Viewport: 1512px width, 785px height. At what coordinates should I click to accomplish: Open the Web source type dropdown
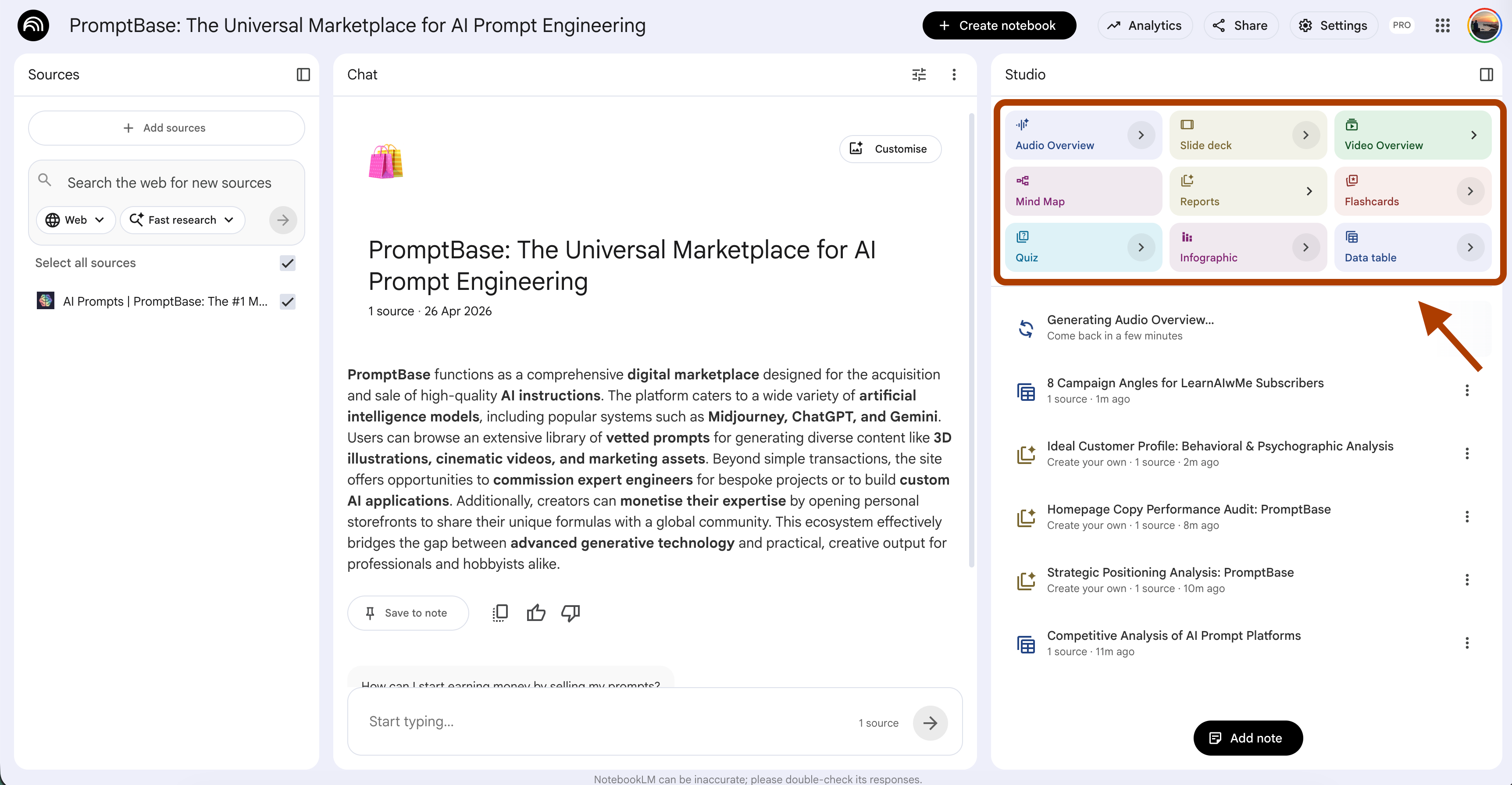point(75,220)
